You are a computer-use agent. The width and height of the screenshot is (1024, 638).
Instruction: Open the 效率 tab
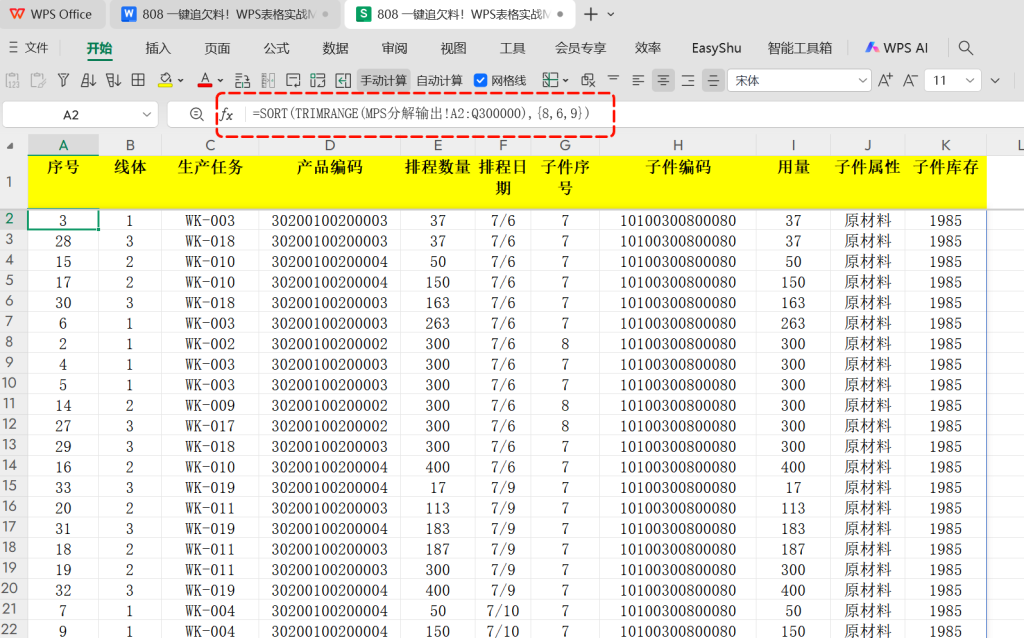(648, 48)
